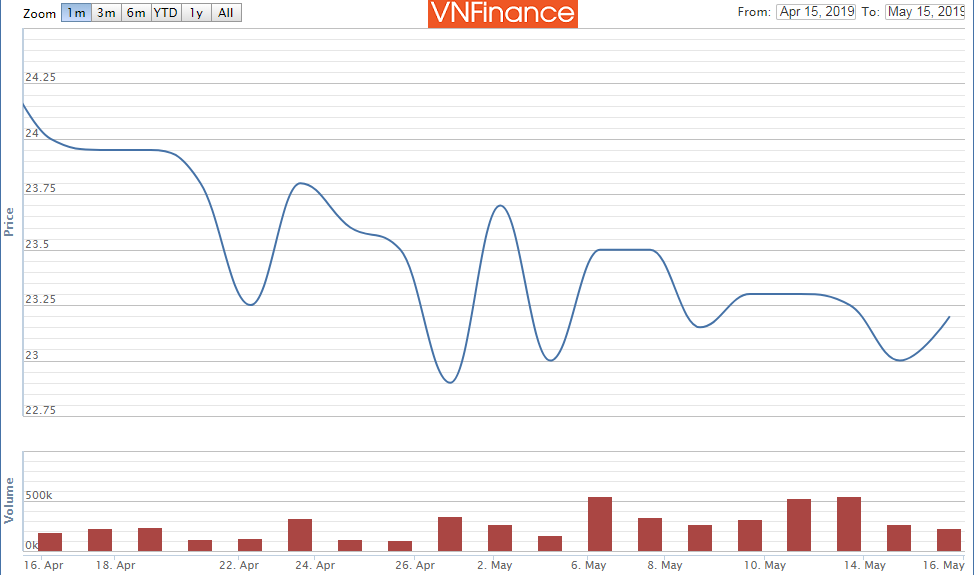This screenshot has width=978, height=575.
Task: Switch zoom range to 3m
Action: click(x=106, y=13)
